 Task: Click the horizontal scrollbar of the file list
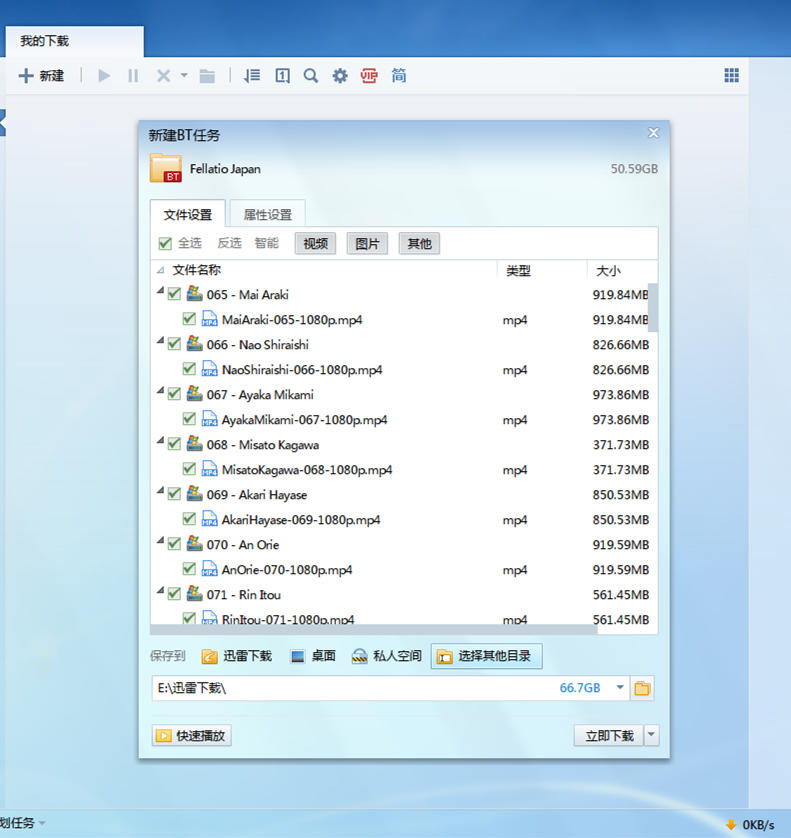point(374,629)
